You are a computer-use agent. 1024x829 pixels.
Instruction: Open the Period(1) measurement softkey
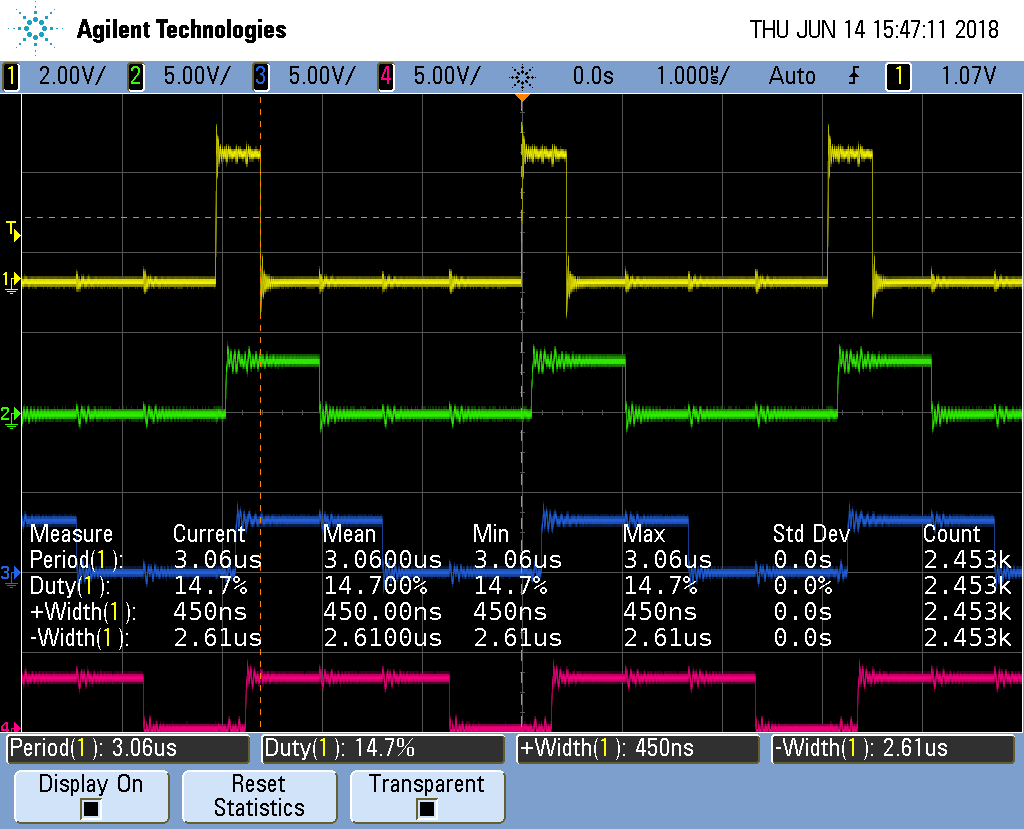tap(128, 748)
